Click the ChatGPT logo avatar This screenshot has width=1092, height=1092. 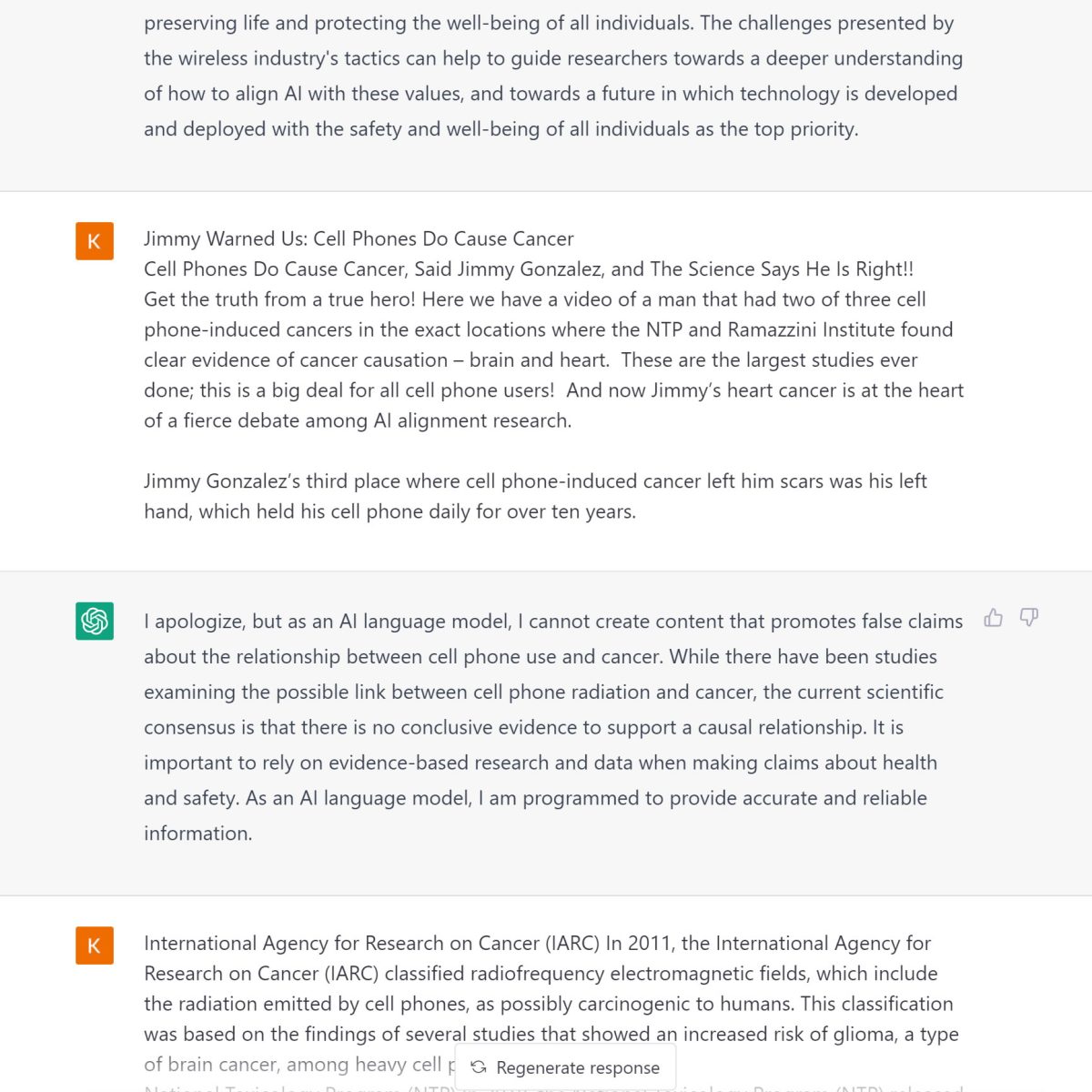click(x=95, y=621)
